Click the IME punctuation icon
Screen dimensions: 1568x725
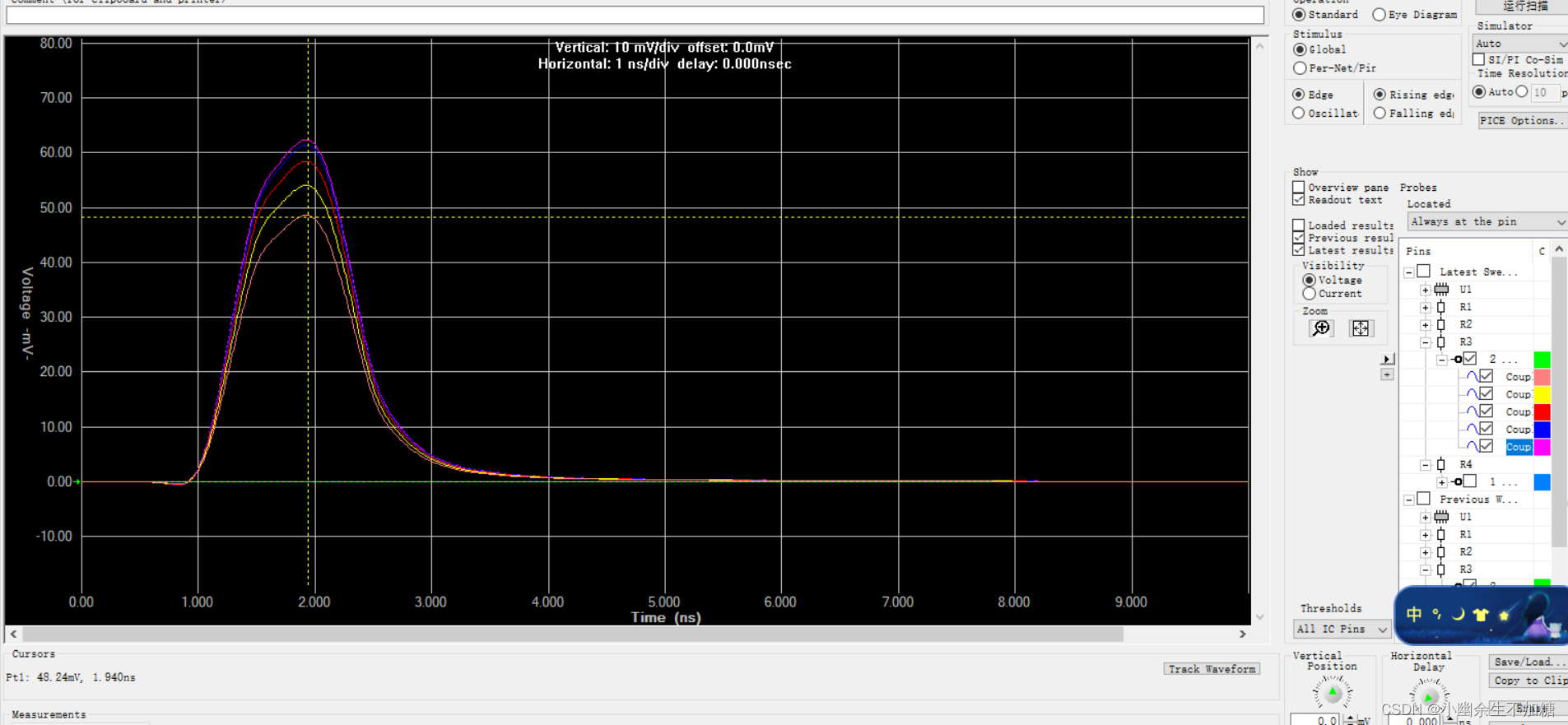[x=1436, y=614]
